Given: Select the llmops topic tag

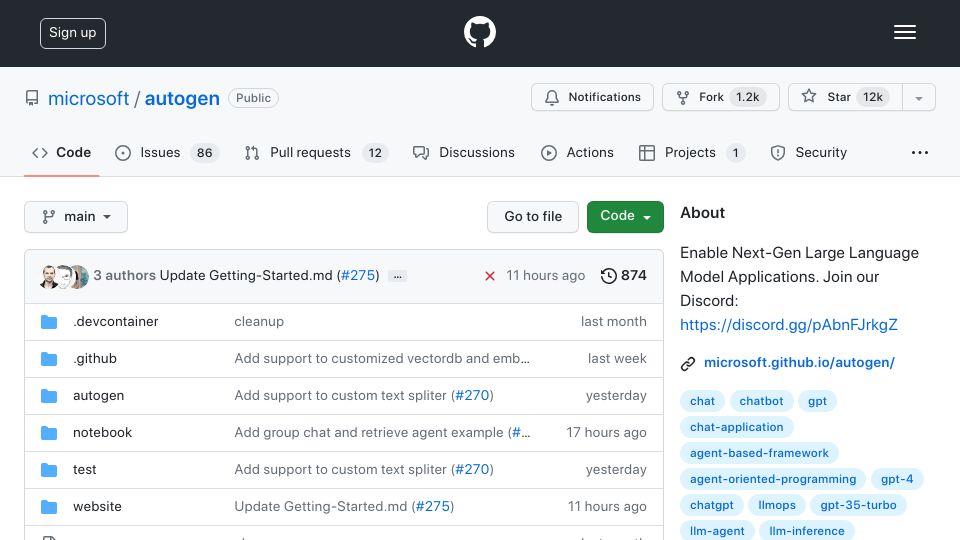Looking at the screenshot, I should [x=777, y=505].
